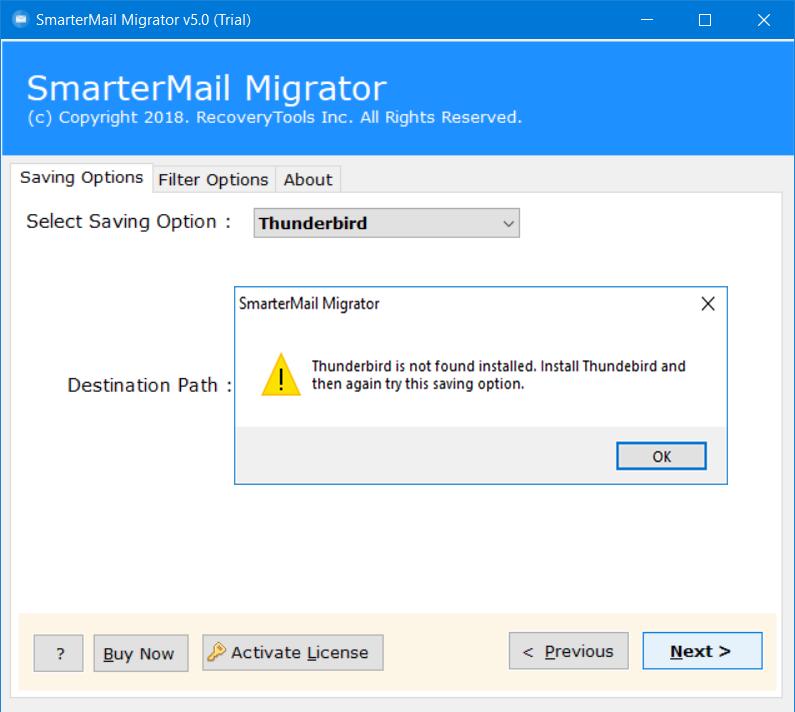Click the SmarterMail Migrator title bar app icon
This screenshot has width=795, height=712.
click(21, 20)
